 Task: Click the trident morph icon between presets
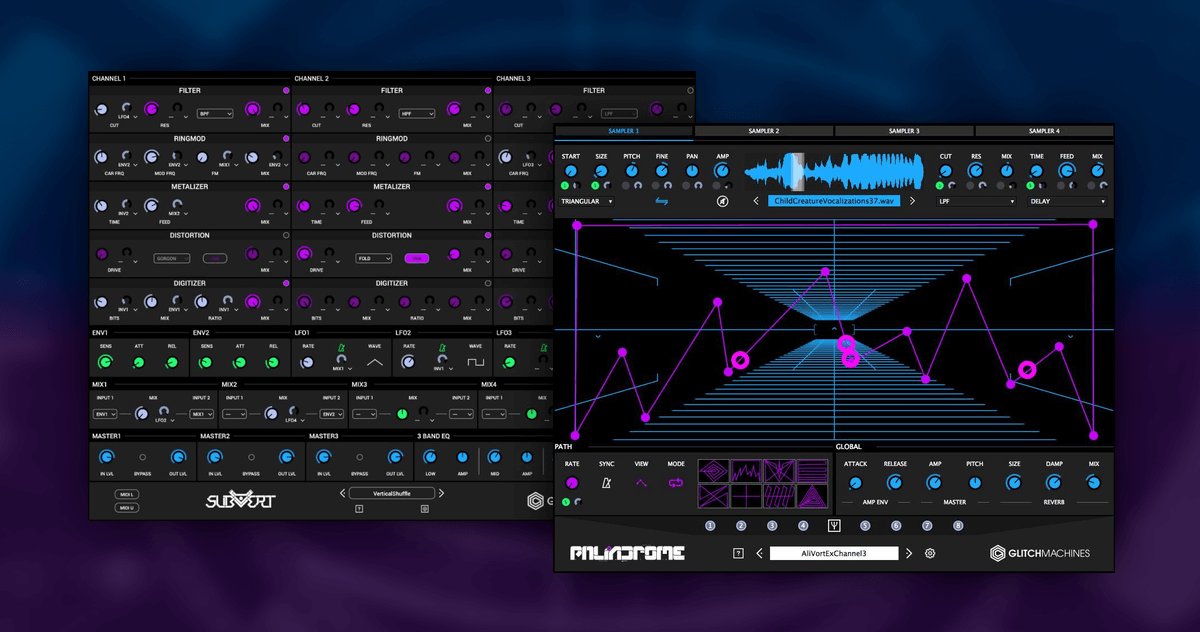pos(834,526)
